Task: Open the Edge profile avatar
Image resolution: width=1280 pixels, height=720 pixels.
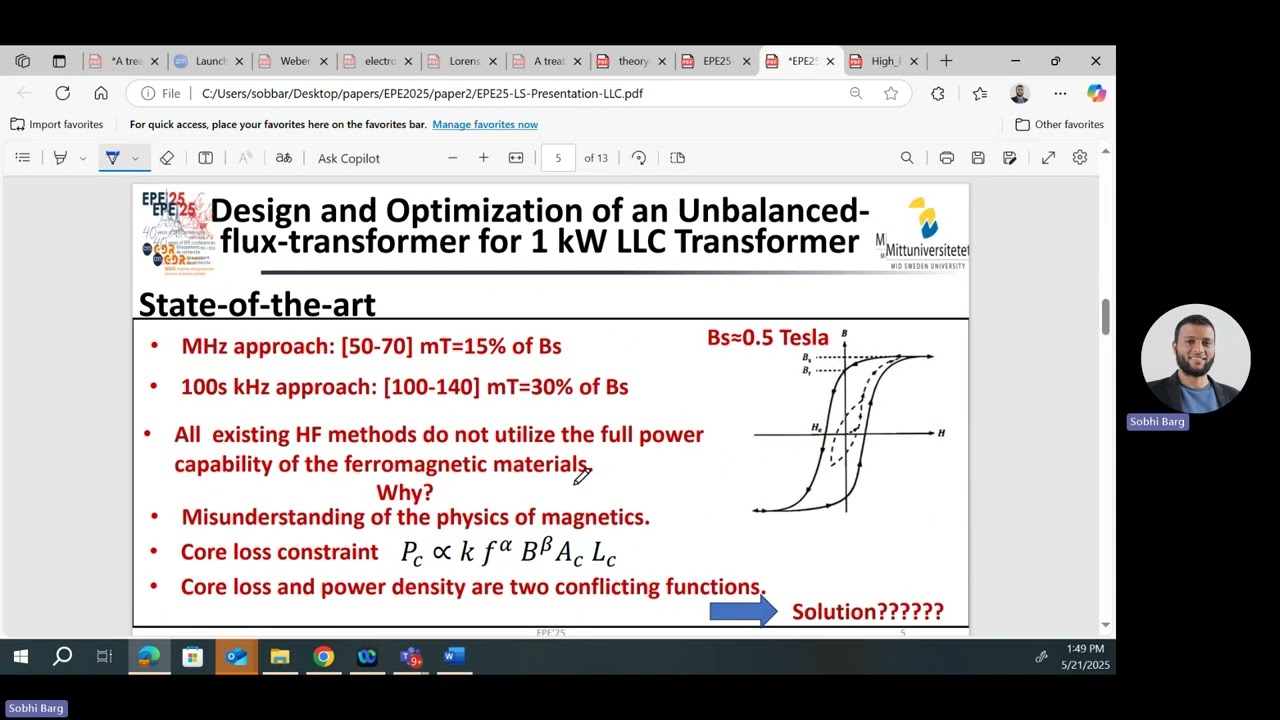Action: 1019,93
